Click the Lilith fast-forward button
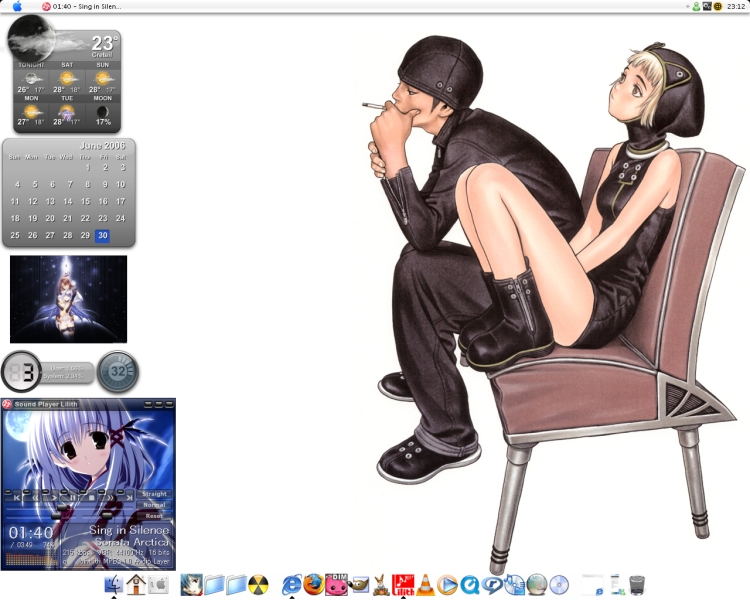Image resolution: width=750 pixels, height=600 pixels. click(x=110, y=498)
